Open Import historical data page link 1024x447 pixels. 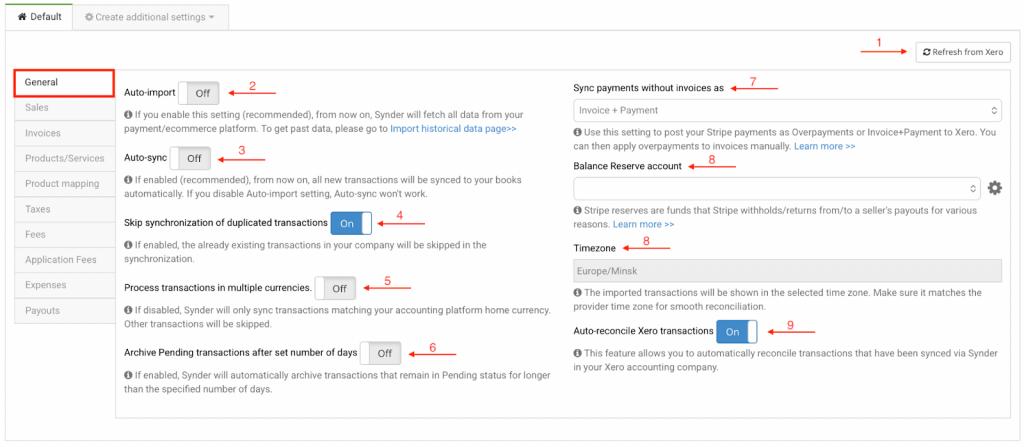[x=453, y=129]
